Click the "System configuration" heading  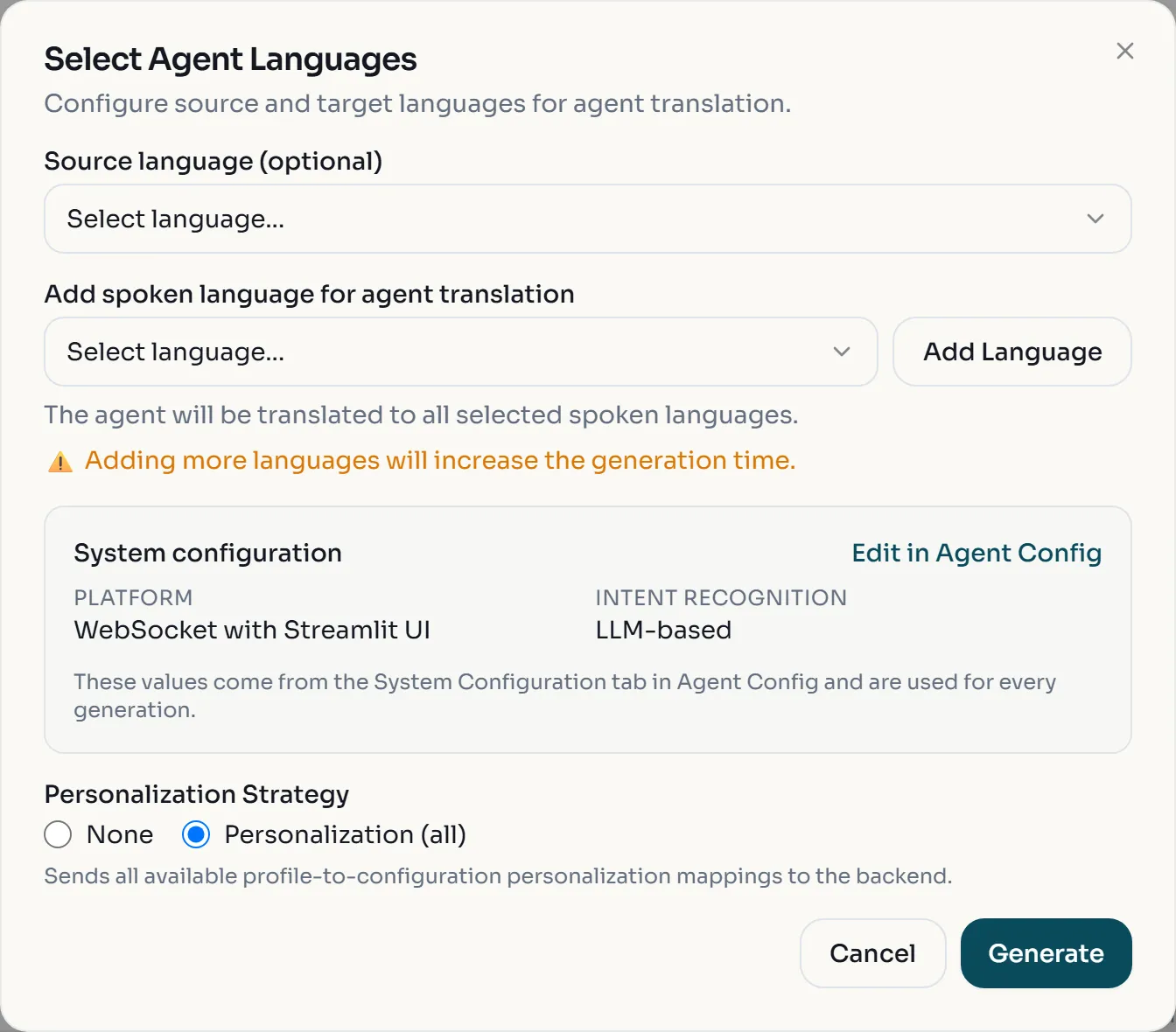point(208,553)
